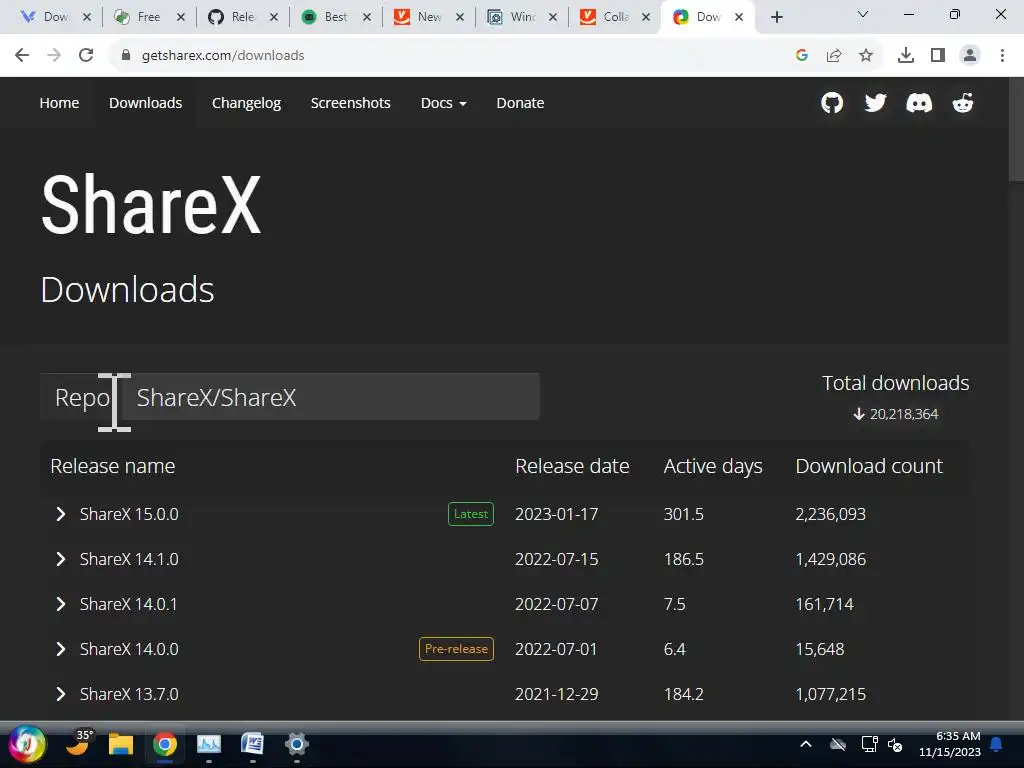
Task: Share this page via share icon
Action: [834, 55]
